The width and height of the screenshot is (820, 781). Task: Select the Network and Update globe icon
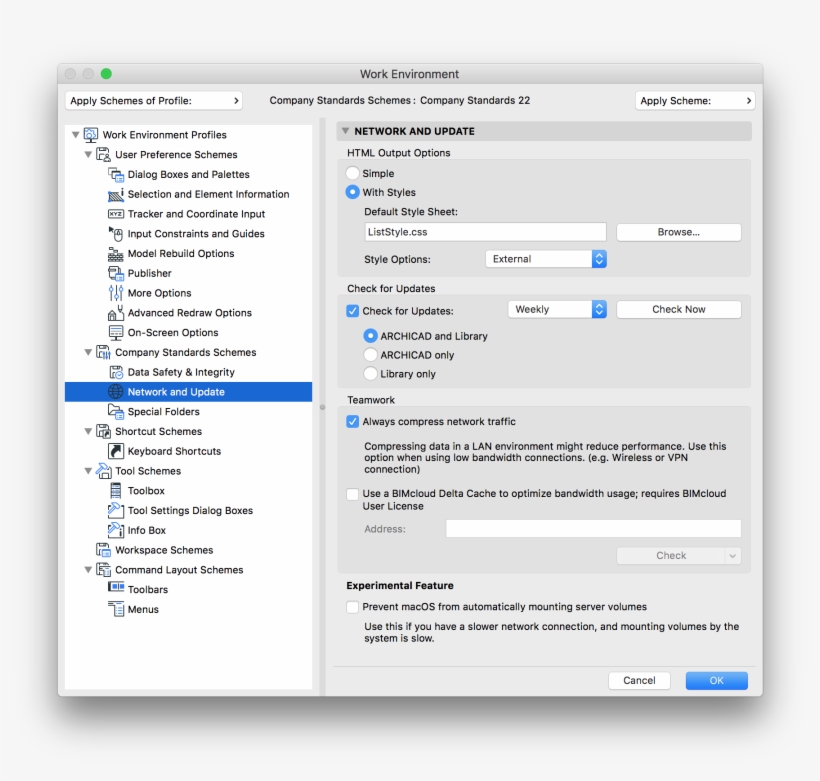[118, 391]
